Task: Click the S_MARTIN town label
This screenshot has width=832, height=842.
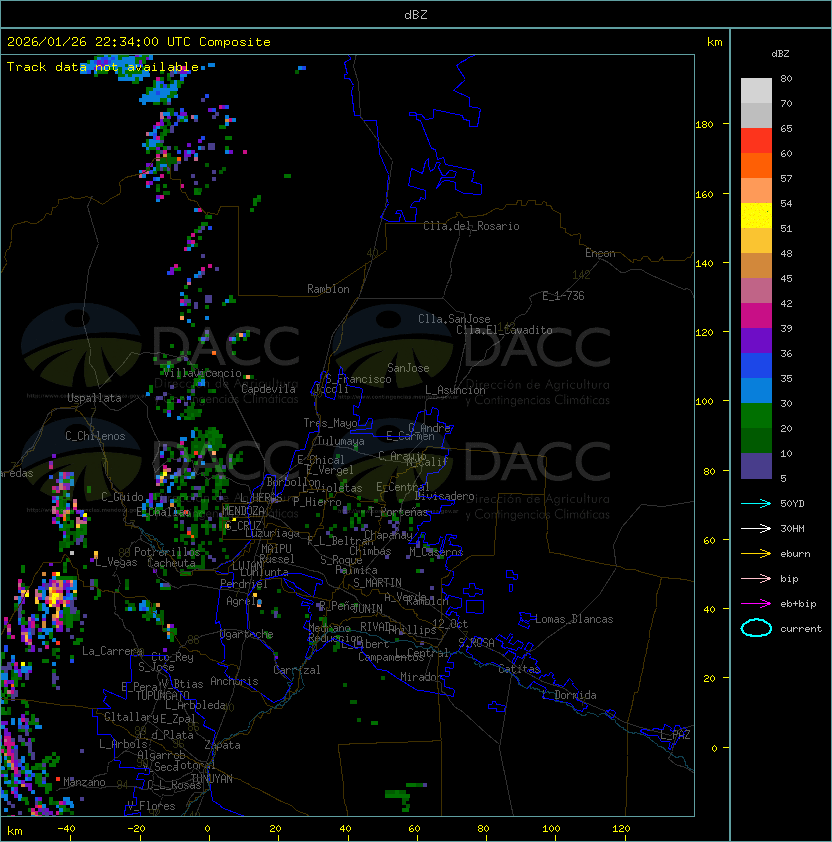Action: pyautogui.click(x=377, y=582)
